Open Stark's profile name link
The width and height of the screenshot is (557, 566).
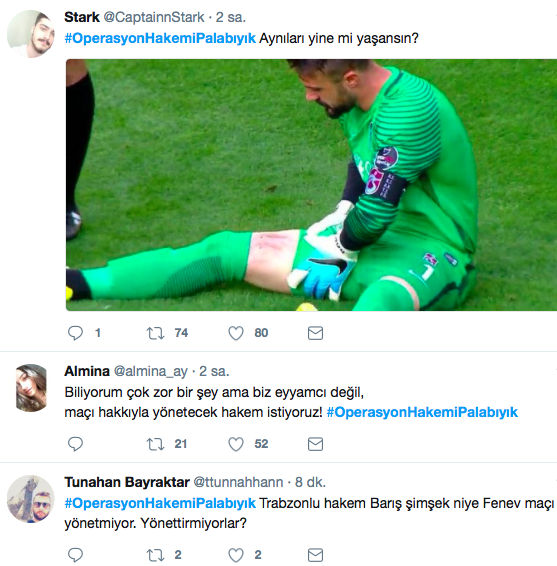82,17
